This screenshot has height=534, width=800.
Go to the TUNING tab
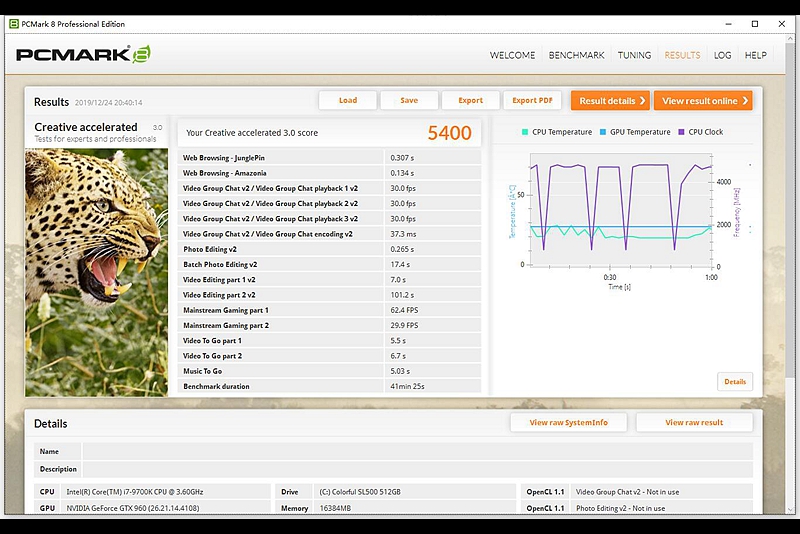[x=634, y=56]
